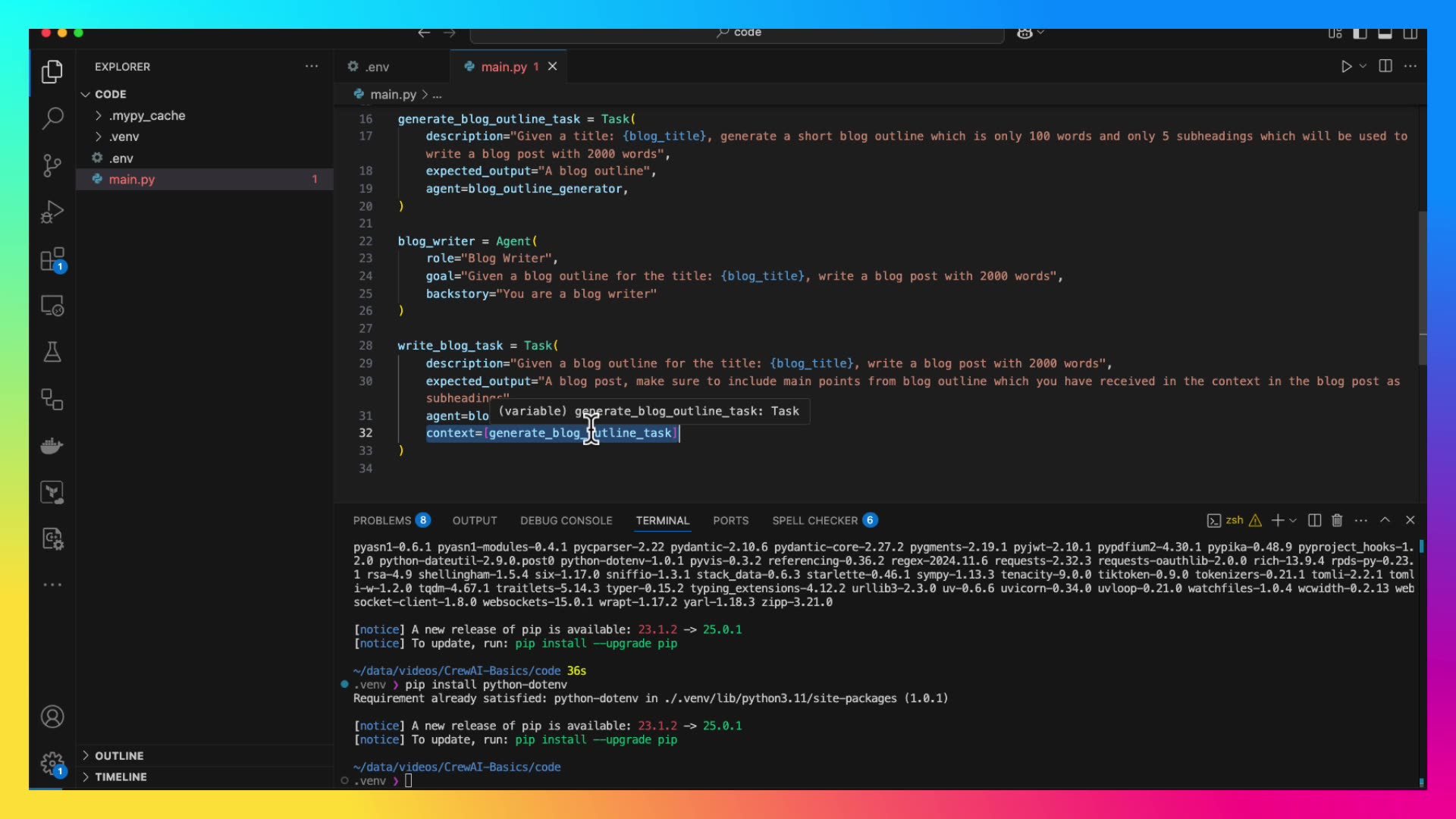Switch to the PROBLEMS tab
Screen dimensions: 1456x819
tap(382, 520)
